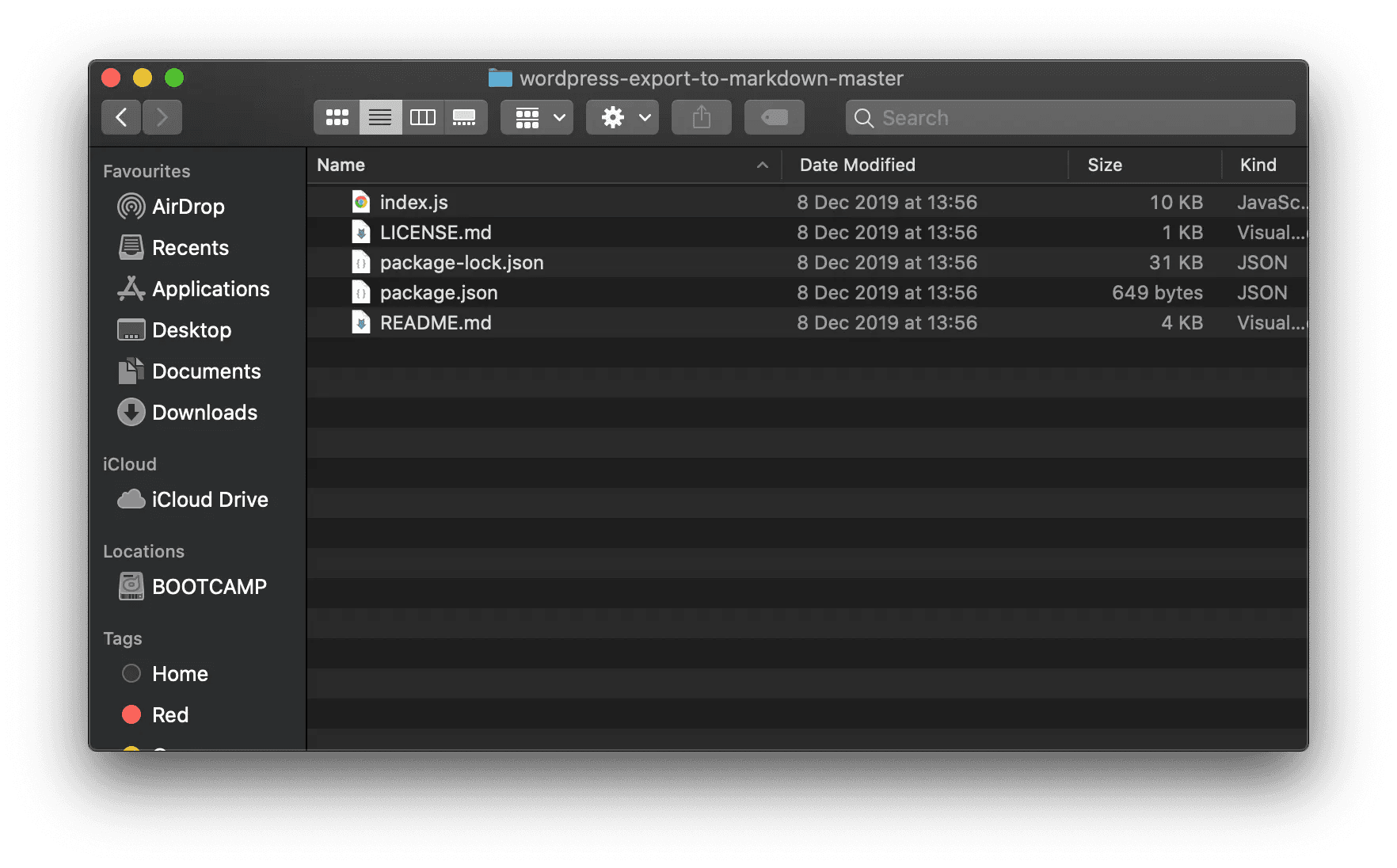
Task: Click the package.json file icon
Action: 361,292
